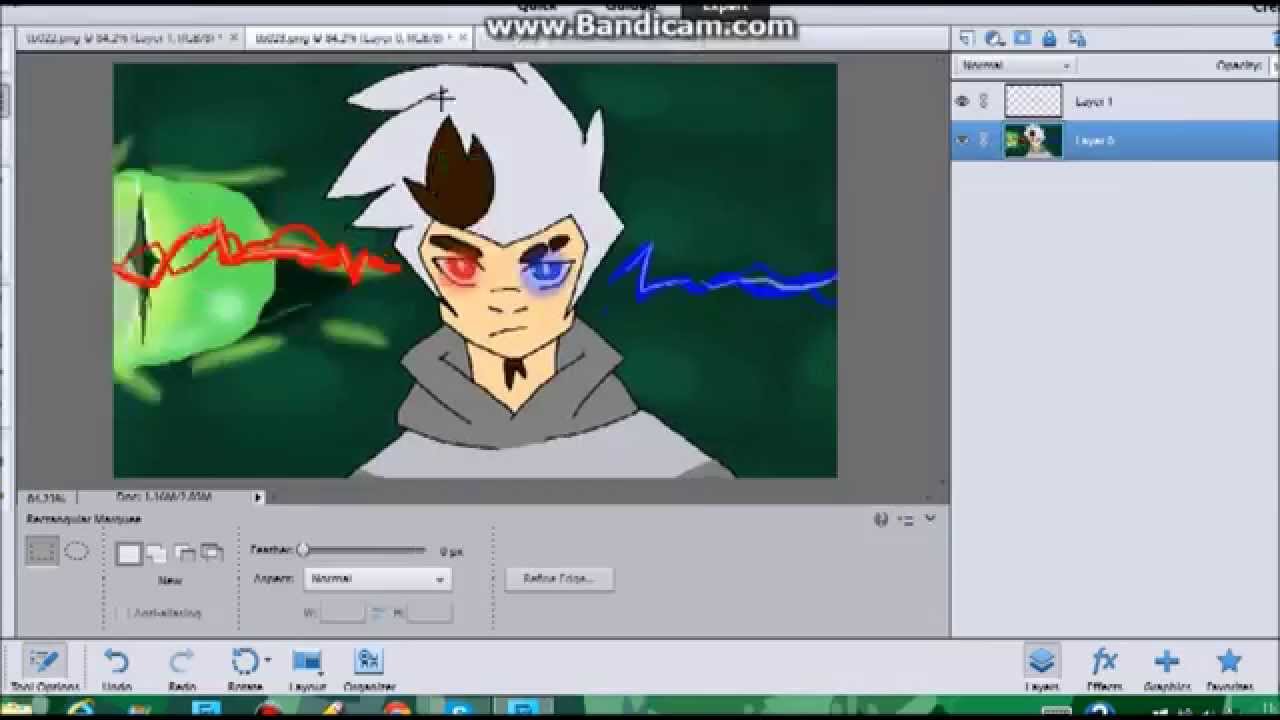Add a layer mask icon
Image resolution: width=1280 pixels, height=720 pixels.
pyautogui.click(x=1022, y=38)
